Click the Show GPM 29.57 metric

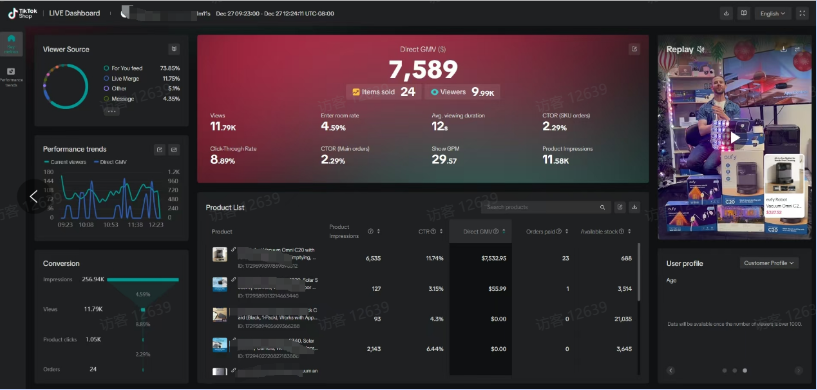coord(445,155)
